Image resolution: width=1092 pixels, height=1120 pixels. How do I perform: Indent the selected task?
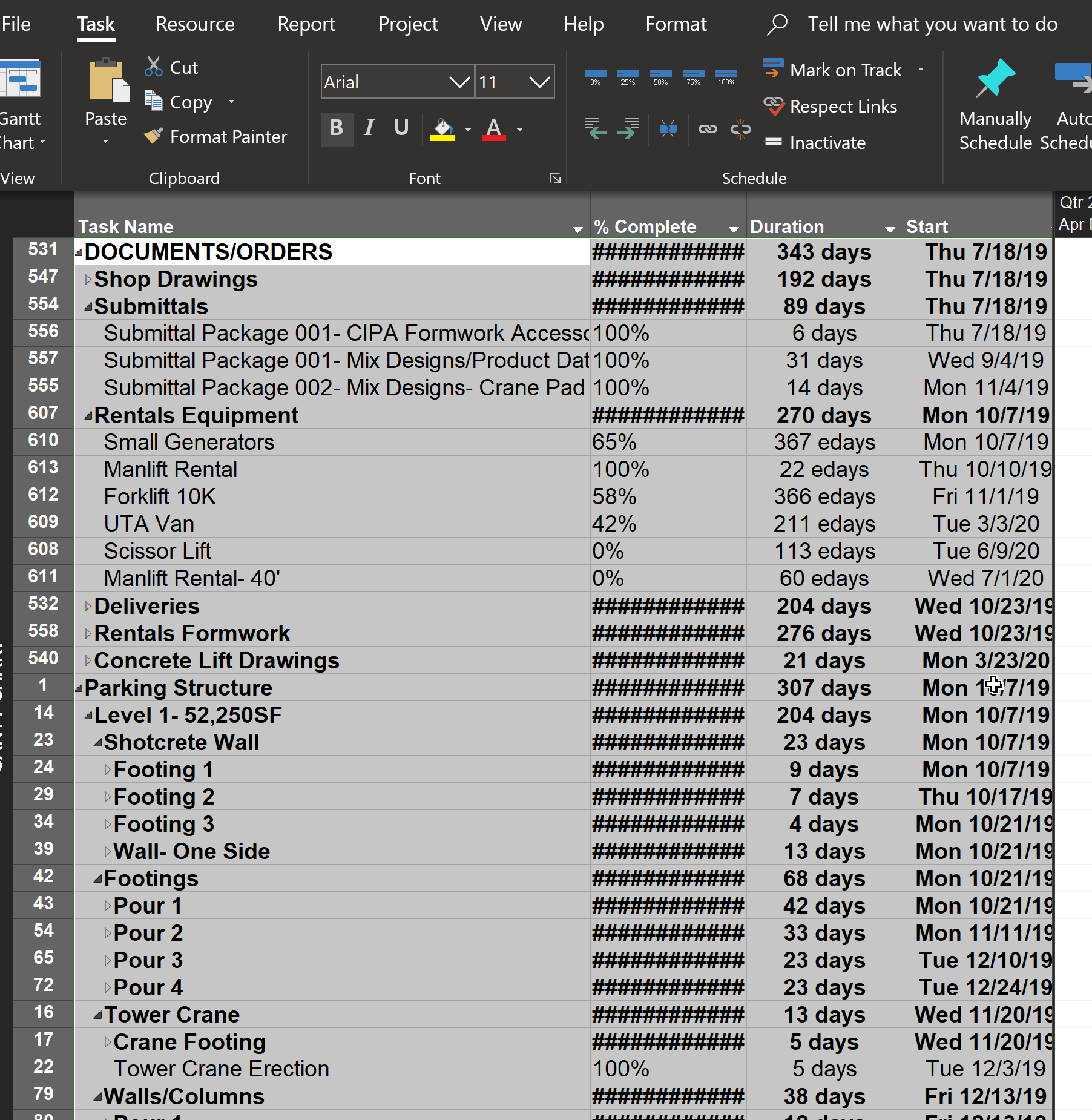point(628,128)
